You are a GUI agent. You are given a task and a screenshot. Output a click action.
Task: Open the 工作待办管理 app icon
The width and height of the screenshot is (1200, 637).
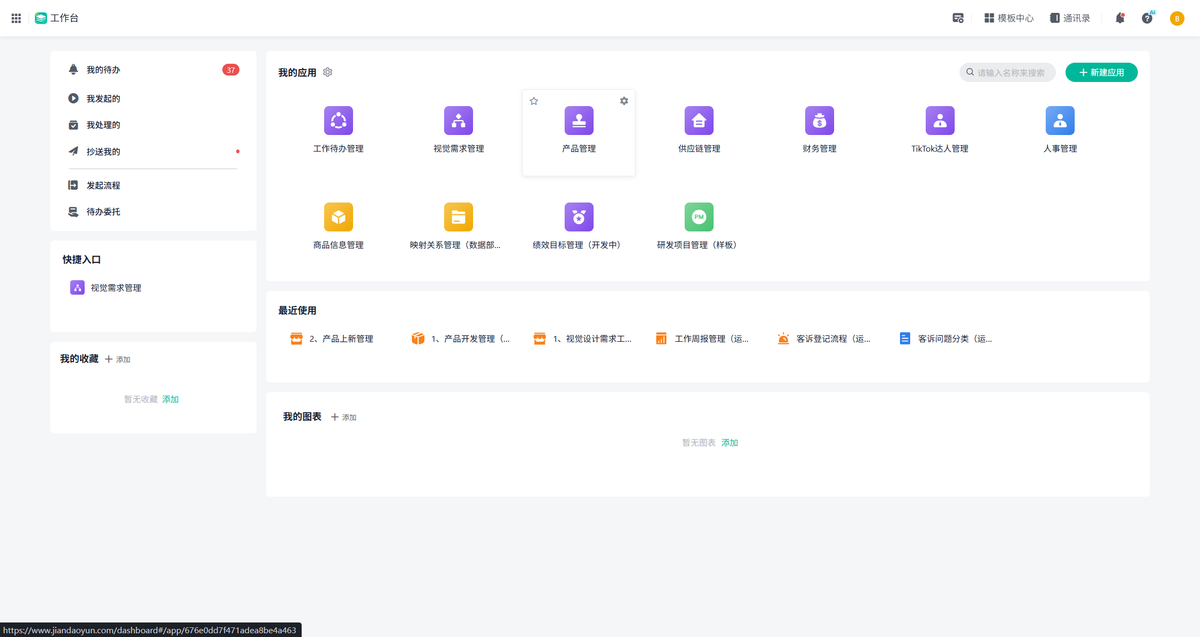(338, 121)
